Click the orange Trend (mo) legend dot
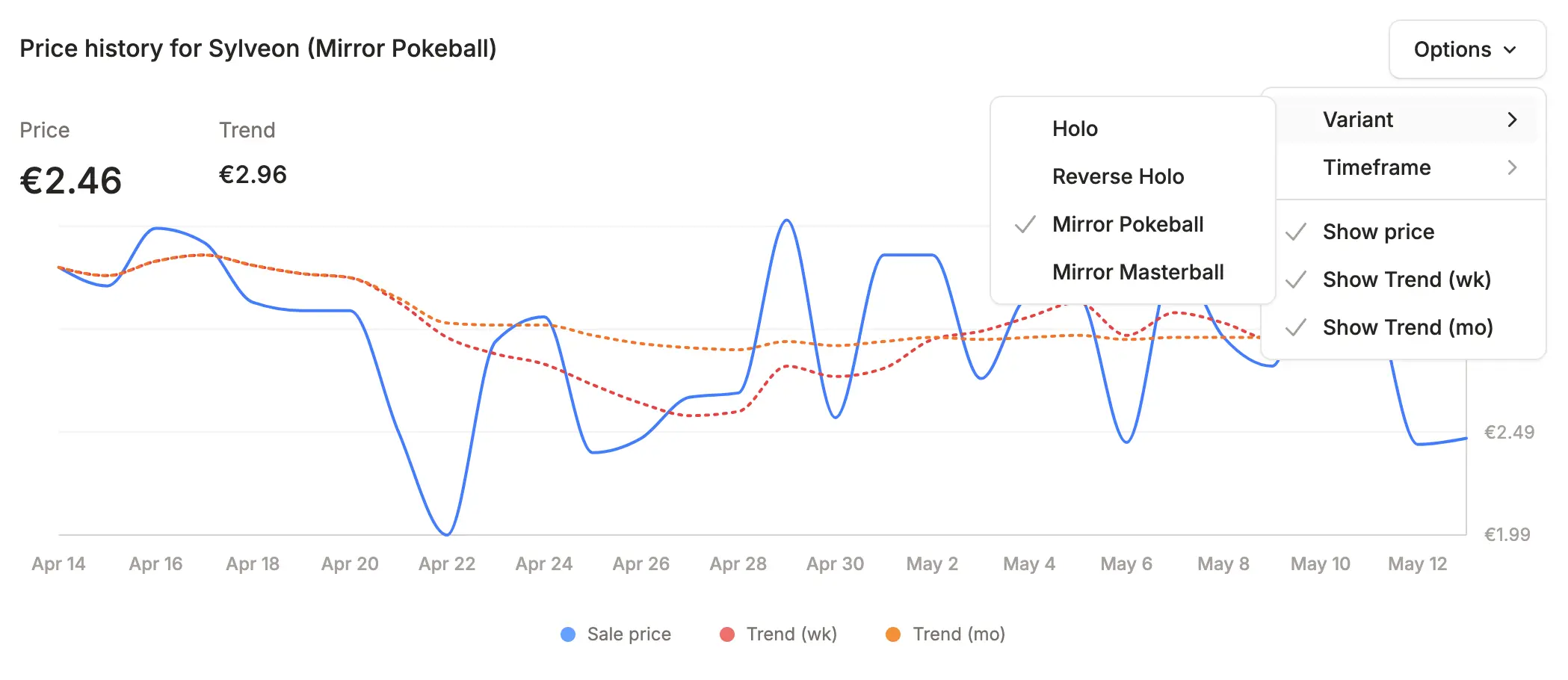The image size is (1568, 680). (x=893, y=634)
